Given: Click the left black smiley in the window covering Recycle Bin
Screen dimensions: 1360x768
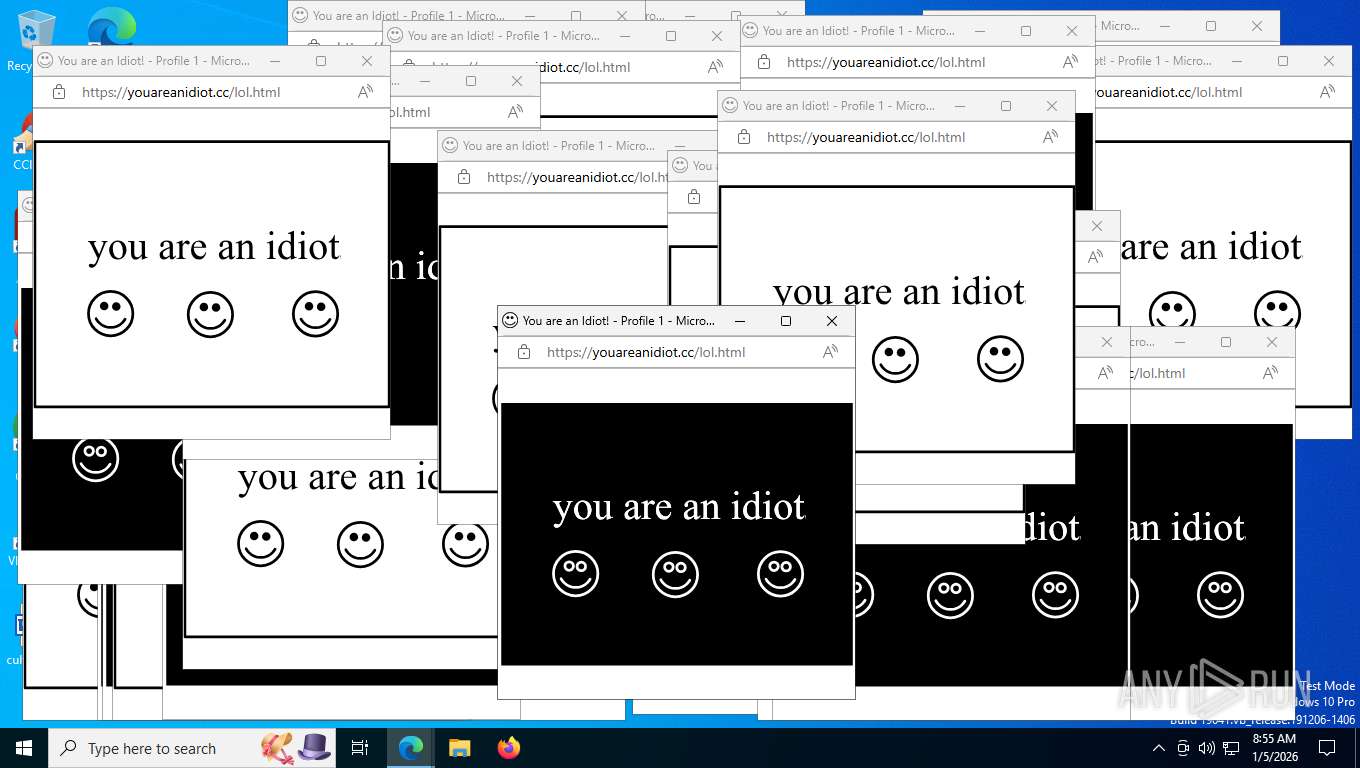Looking at the screenshot, I should point(111,315).
